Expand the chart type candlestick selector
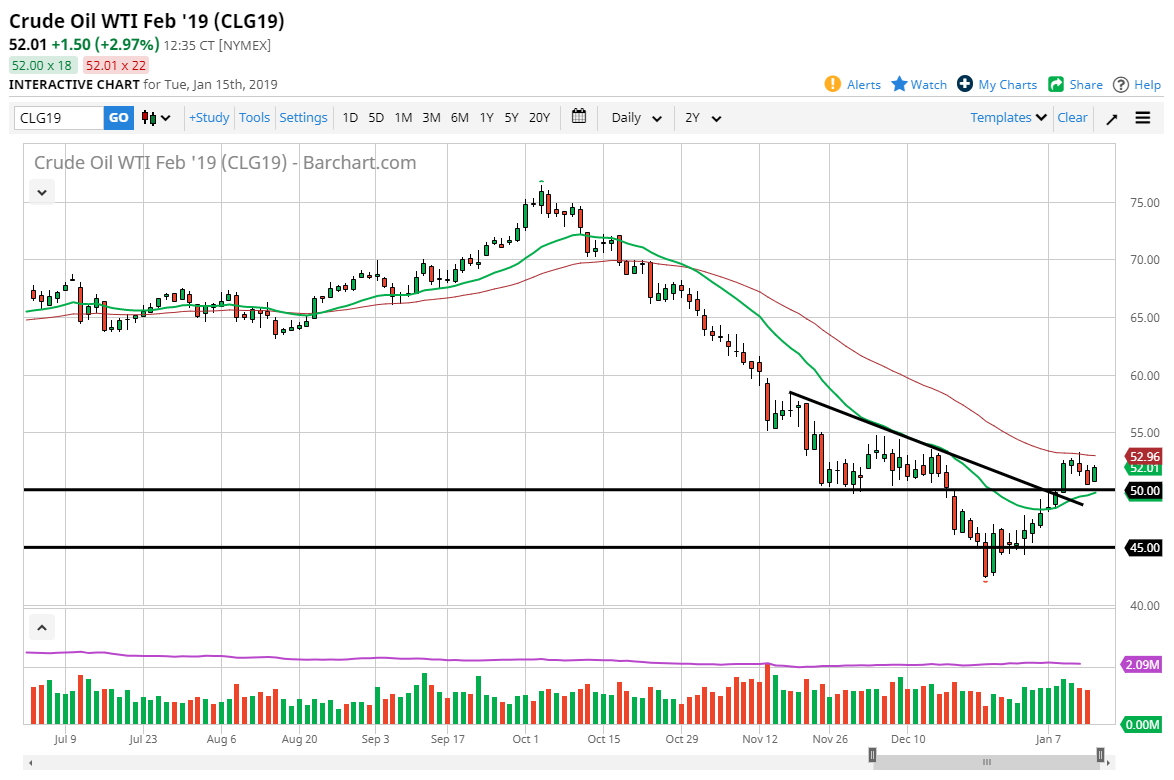Viewport: 1174px width, 780px height. pyautogui.click(x=150, y=117)
